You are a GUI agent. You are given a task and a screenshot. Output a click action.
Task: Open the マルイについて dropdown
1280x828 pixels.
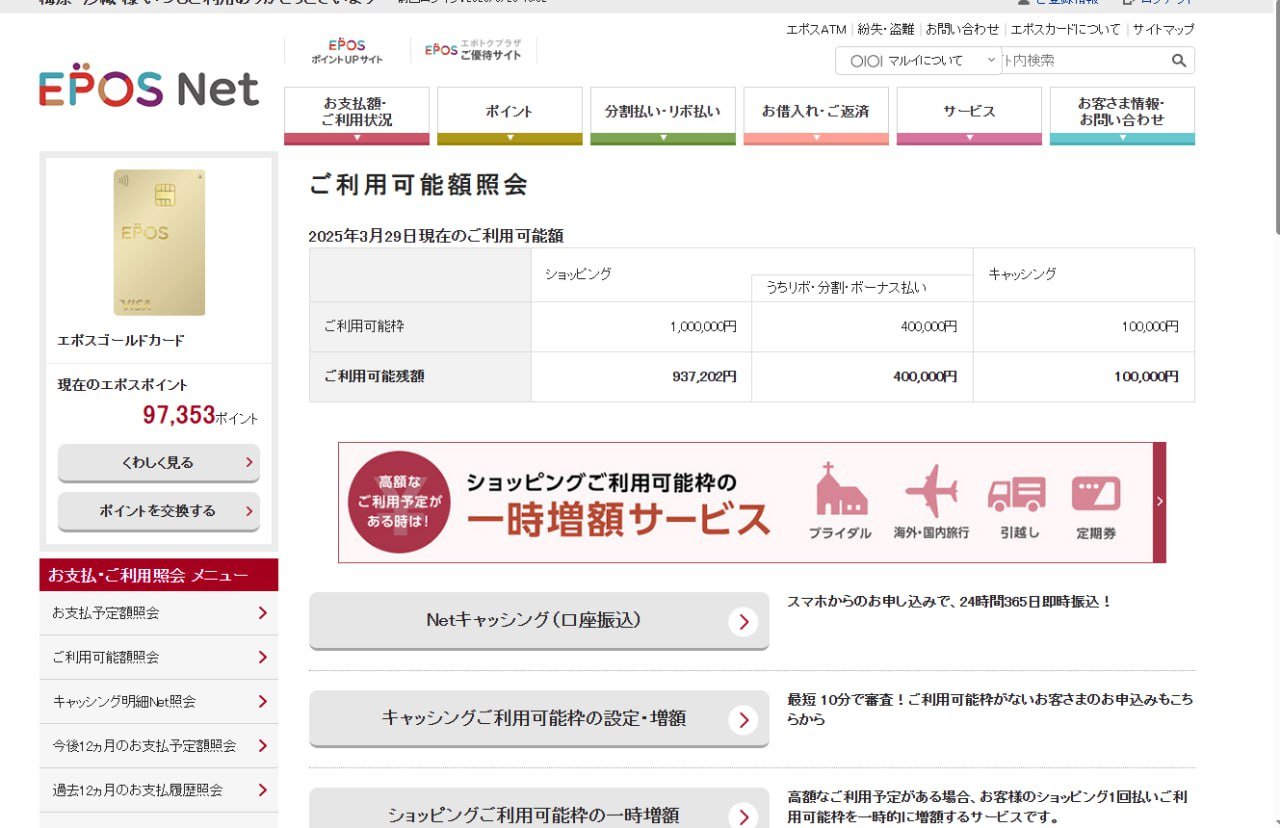click(x=915, y=60)
